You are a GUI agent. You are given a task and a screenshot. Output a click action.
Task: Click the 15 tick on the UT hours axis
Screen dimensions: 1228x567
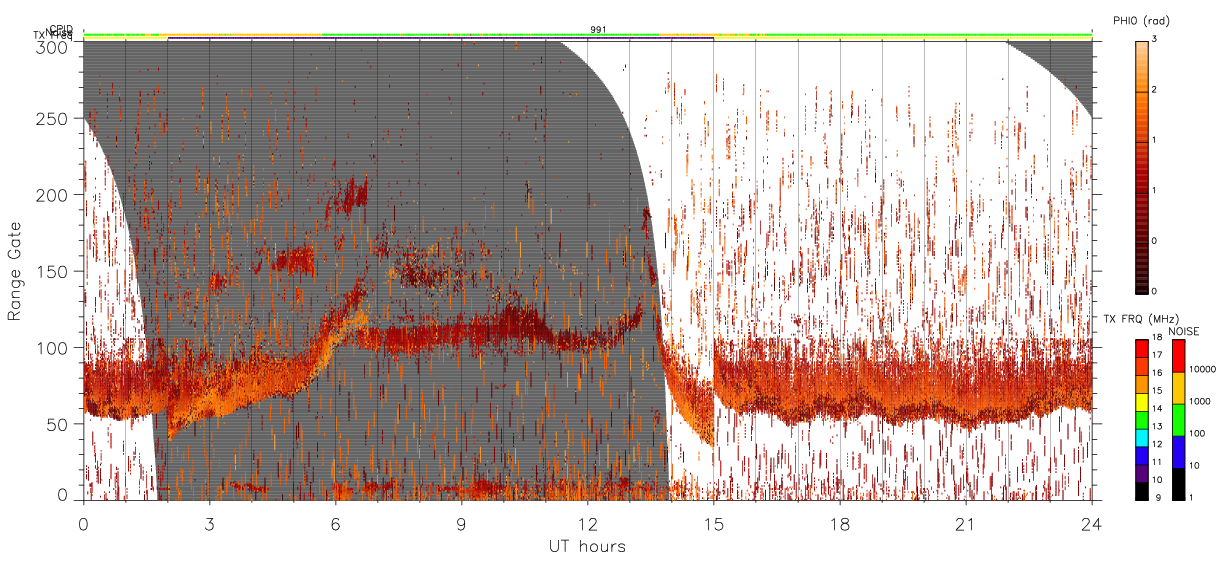[x=713, y=523]
